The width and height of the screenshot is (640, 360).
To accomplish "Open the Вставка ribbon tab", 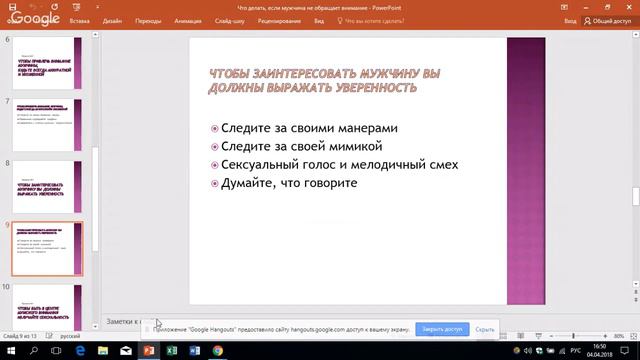I will [x=79, y=21].
